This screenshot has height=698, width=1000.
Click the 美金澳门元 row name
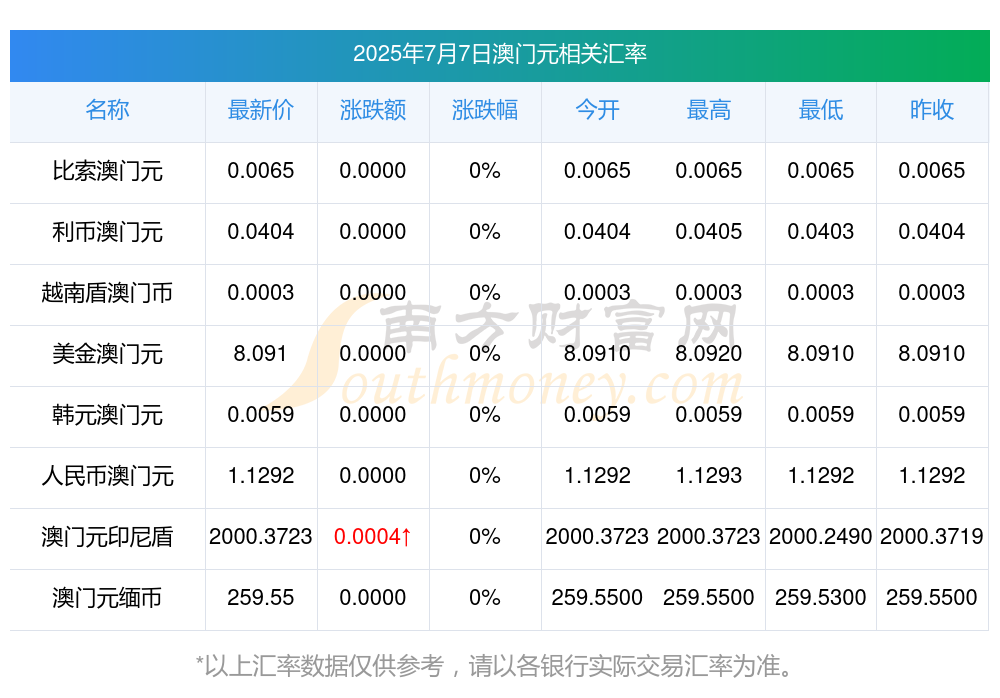[x=107, y=353]
